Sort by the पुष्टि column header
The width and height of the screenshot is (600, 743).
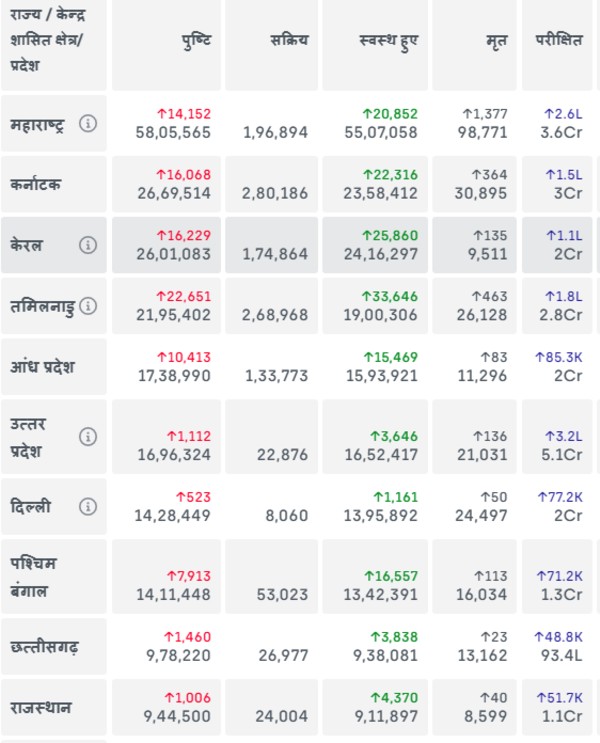pyautogui.click(x=196, y=41)
